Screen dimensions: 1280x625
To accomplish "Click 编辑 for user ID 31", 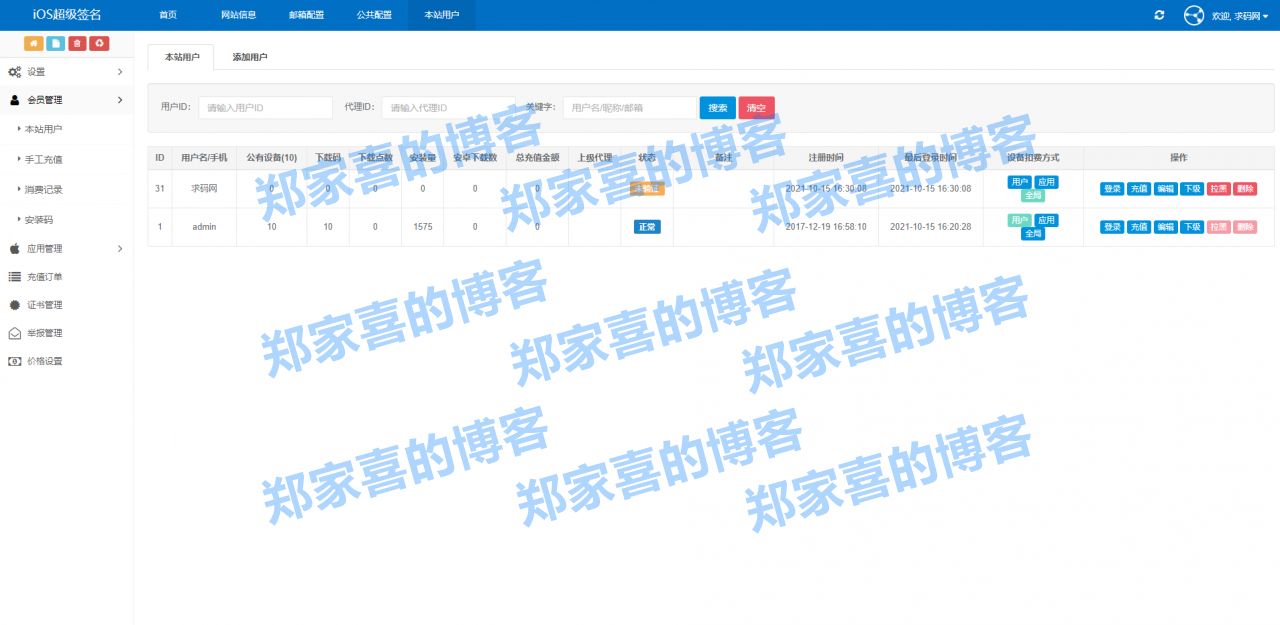I will tap(1166, 189).
